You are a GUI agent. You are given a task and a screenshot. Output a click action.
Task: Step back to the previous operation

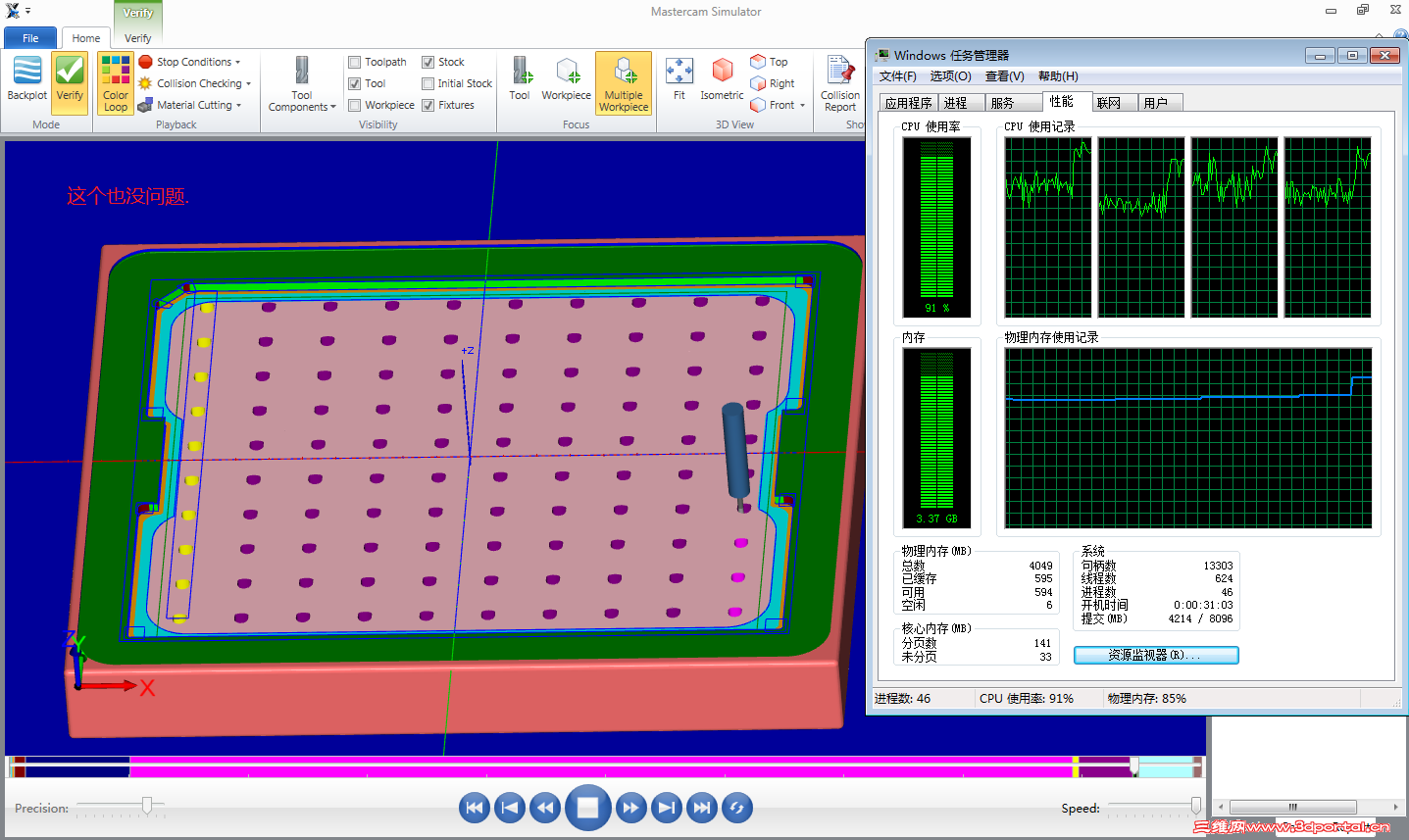click(510, 808)
